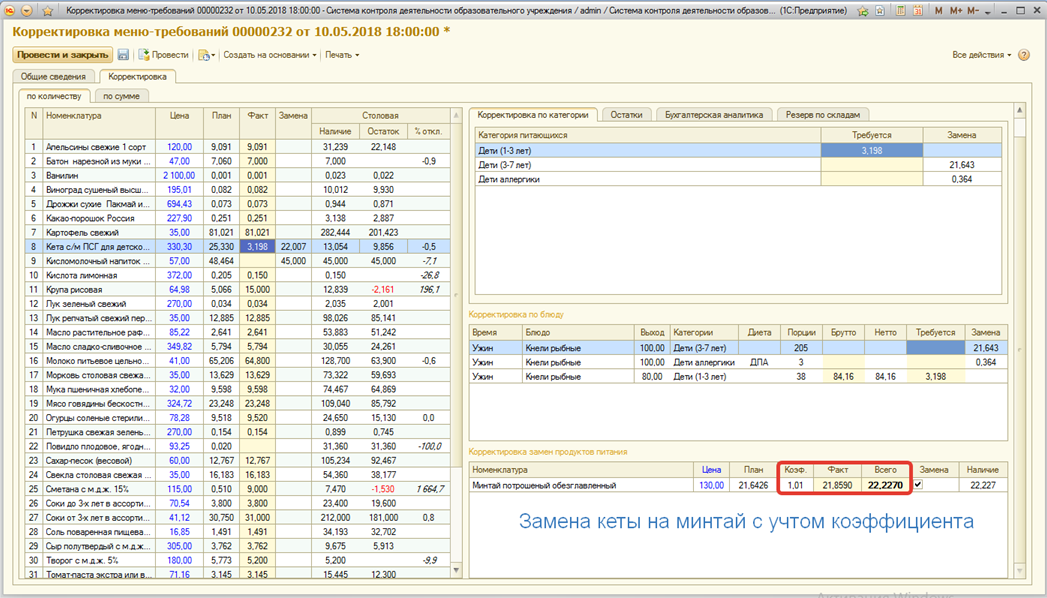1047x598 pixels.
Task: Click the star favorites icon at title bar left
Action: coord(48,11)
